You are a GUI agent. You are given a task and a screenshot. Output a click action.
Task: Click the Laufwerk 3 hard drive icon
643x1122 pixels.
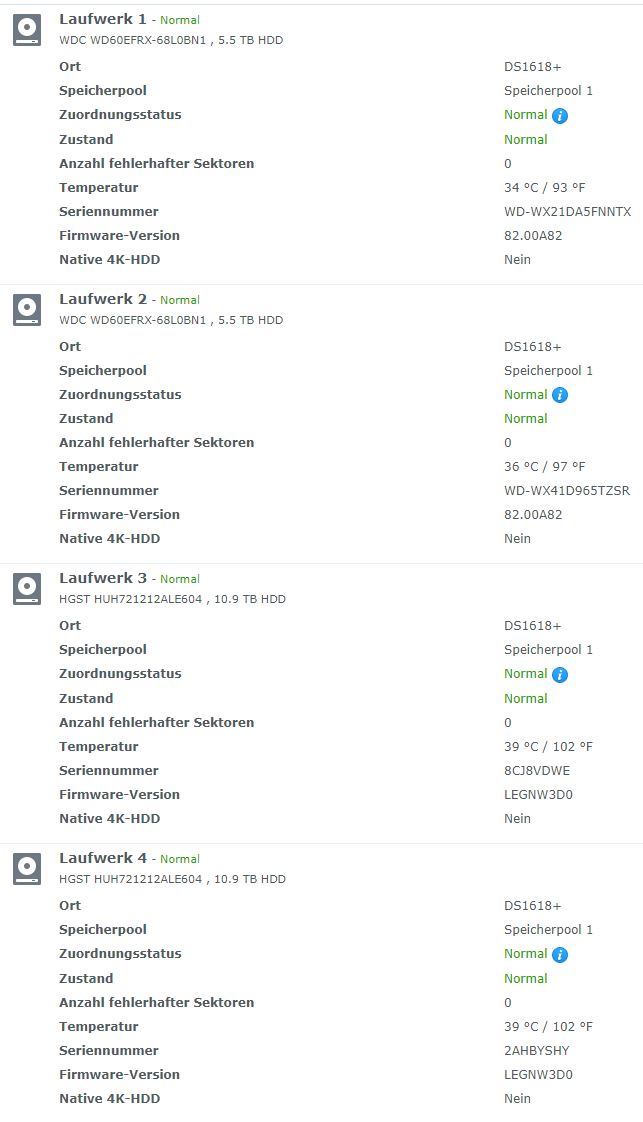[x=27, y=590]
